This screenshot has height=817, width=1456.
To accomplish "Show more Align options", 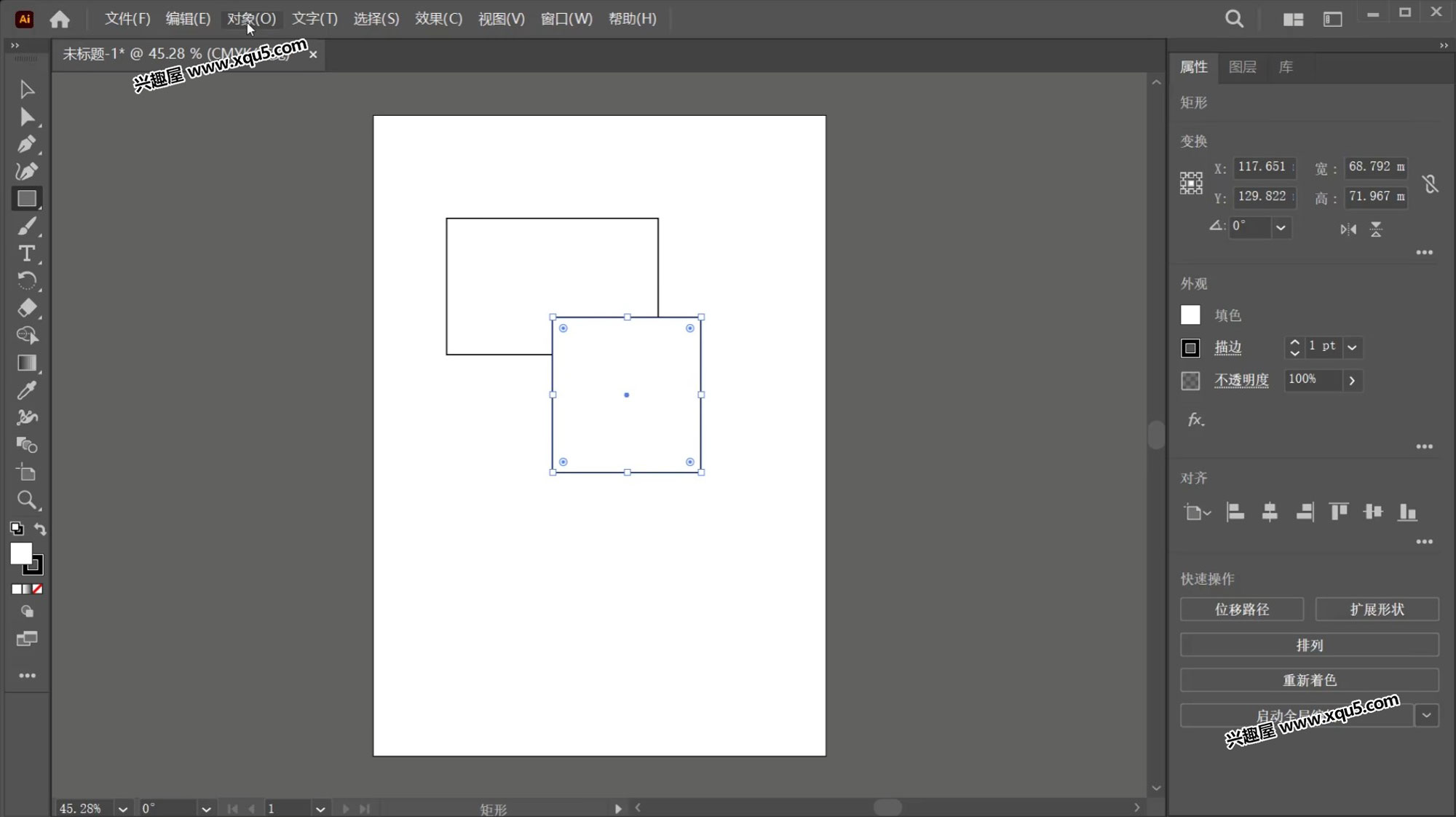I will point(1424,542).
